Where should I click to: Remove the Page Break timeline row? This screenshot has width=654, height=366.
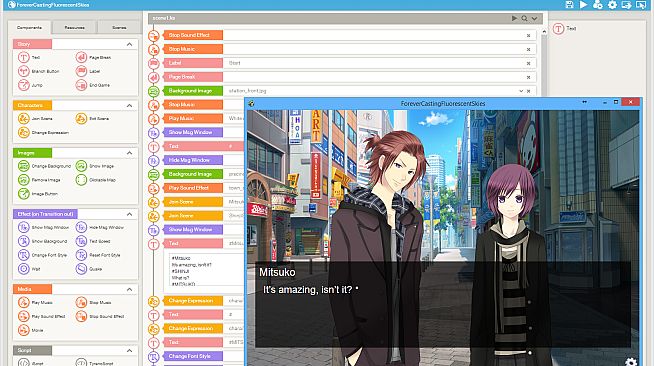pos(528,77)
